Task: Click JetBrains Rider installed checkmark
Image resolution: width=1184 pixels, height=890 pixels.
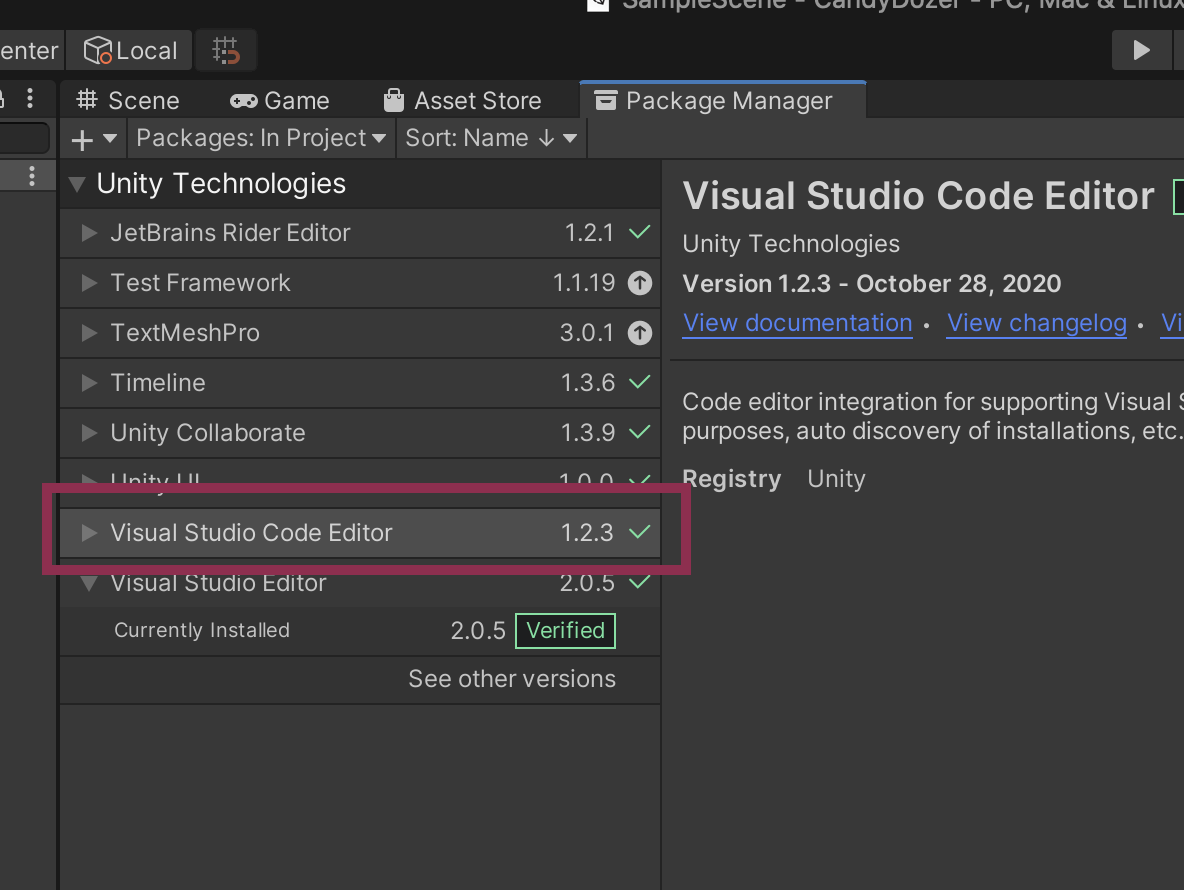Action: click(x=640, y=233)
